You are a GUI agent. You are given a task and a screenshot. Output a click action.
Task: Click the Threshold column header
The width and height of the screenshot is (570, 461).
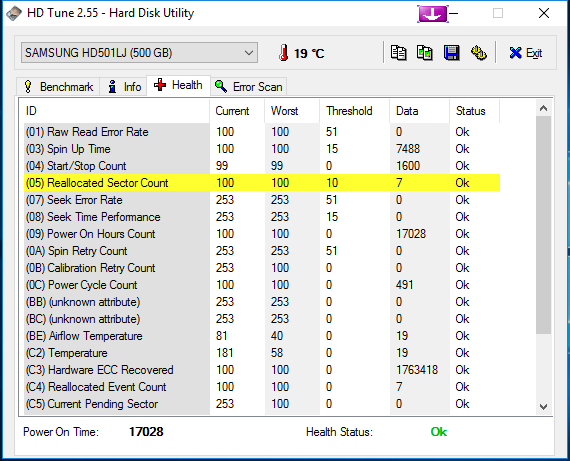[x=354, y=111]
